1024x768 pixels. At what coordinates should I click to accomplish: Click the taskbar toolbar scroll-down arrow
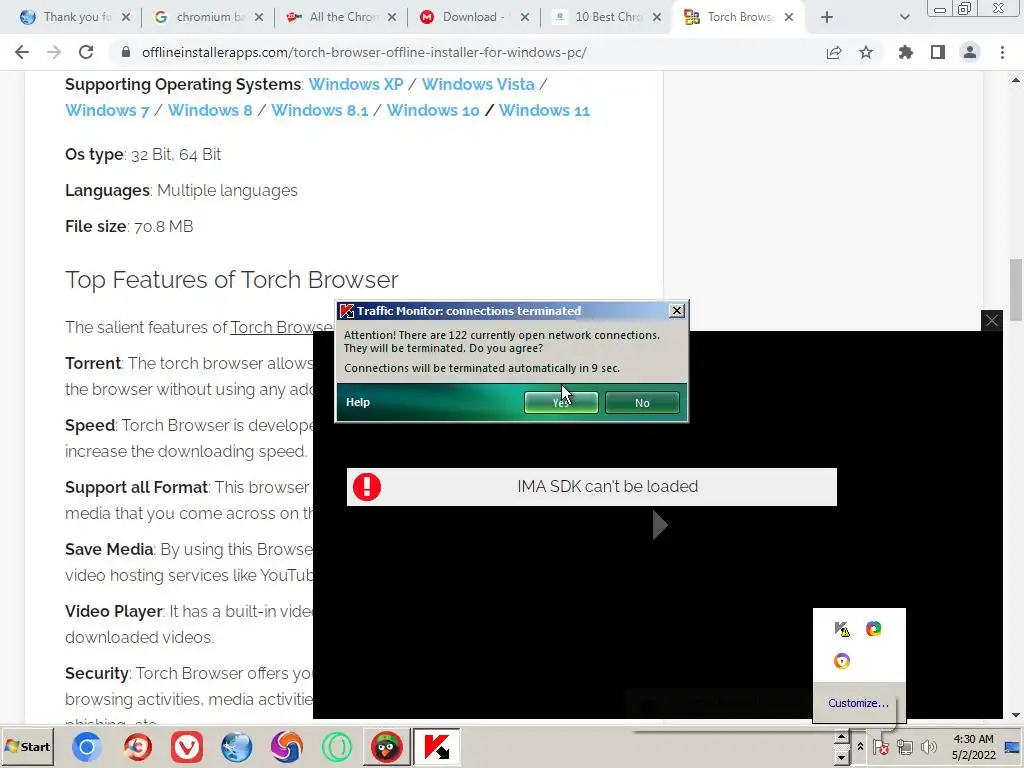point(841,757)
